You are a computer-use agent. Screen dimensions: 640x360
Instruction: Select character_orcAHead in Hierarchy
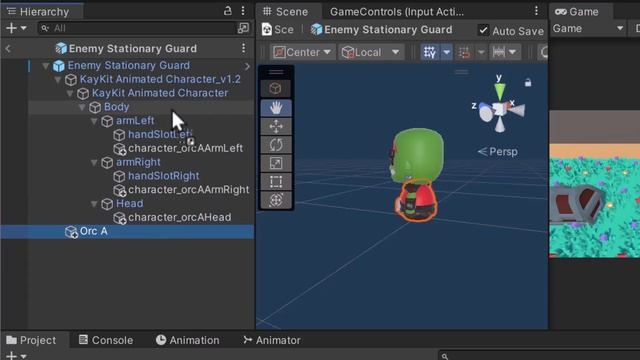(180, 218)
